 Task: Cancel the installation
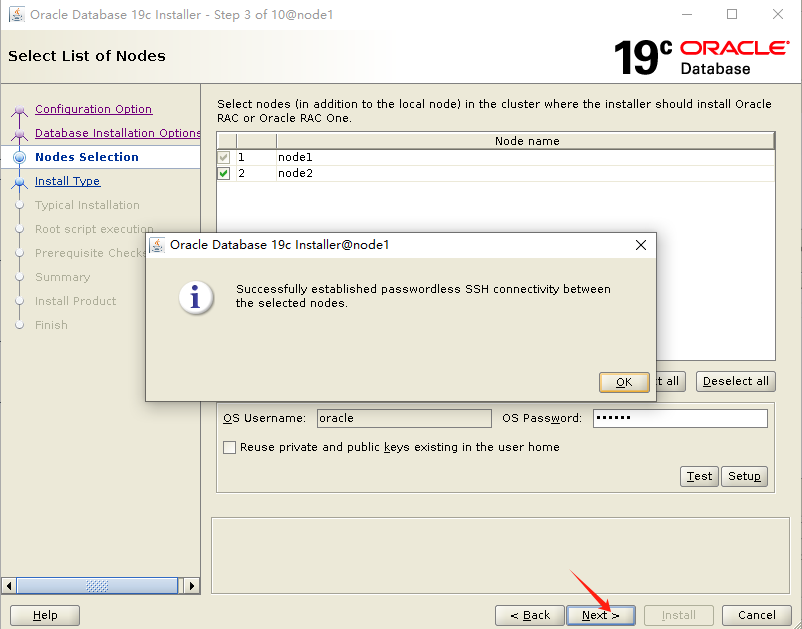[x=756, y=615]
